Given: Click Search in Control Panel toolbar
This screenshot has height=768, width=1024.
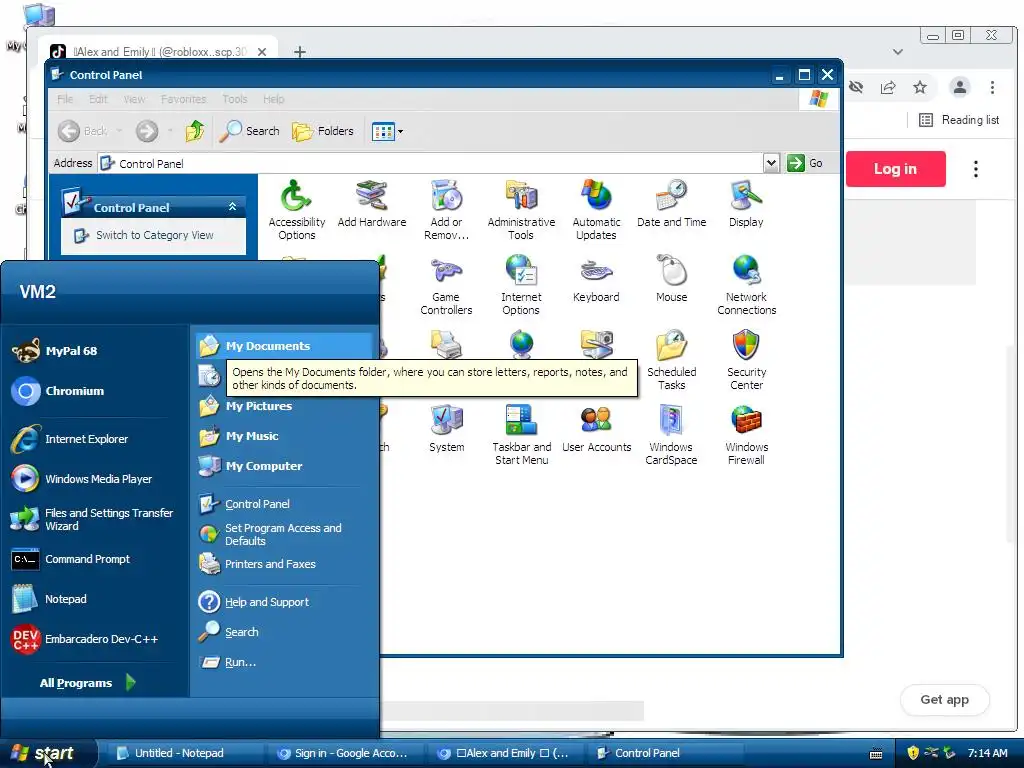Looking at the screenshot, I should coord(249,131).
